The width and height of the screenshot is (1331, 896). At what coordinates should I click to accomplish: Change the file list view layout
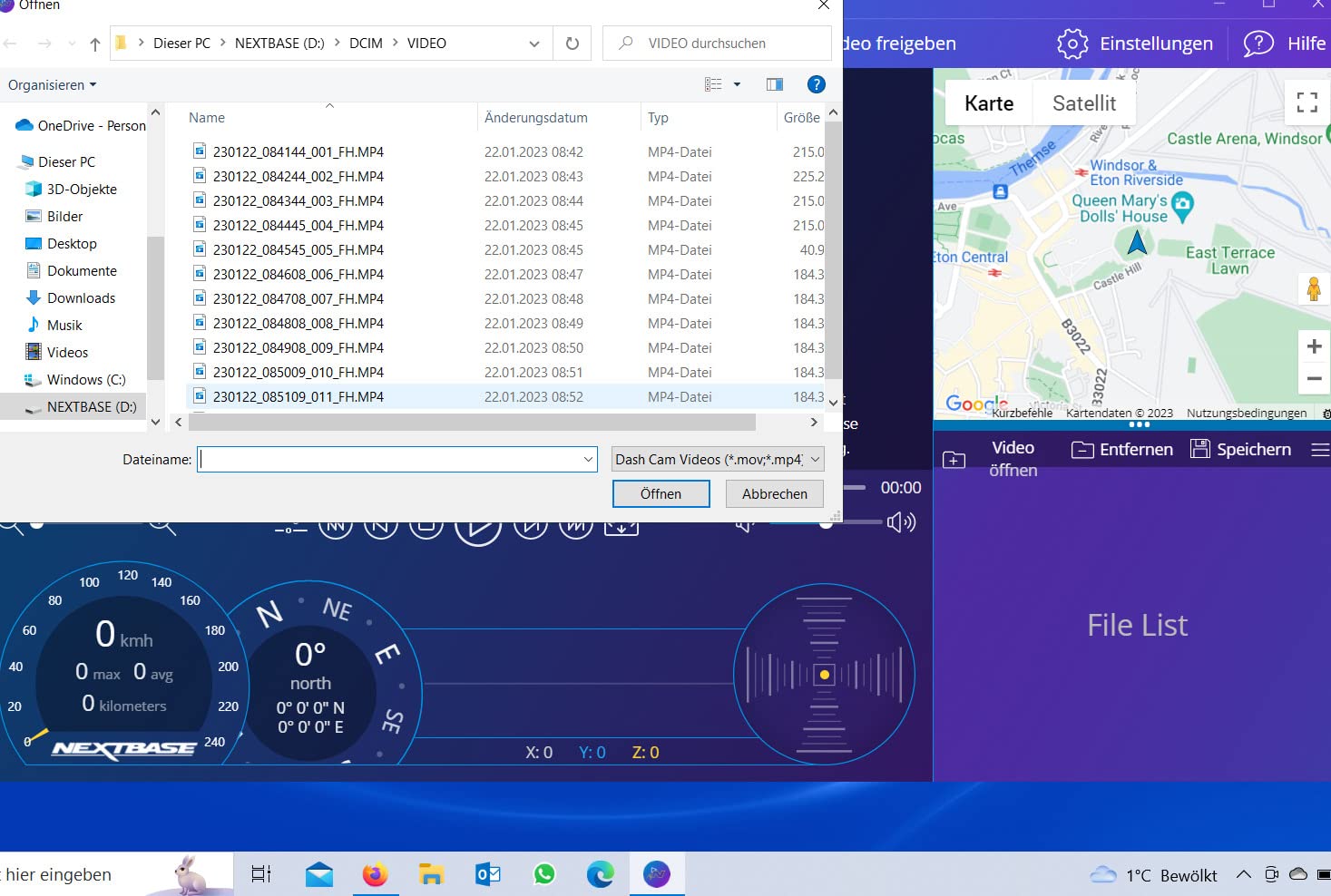714,84
